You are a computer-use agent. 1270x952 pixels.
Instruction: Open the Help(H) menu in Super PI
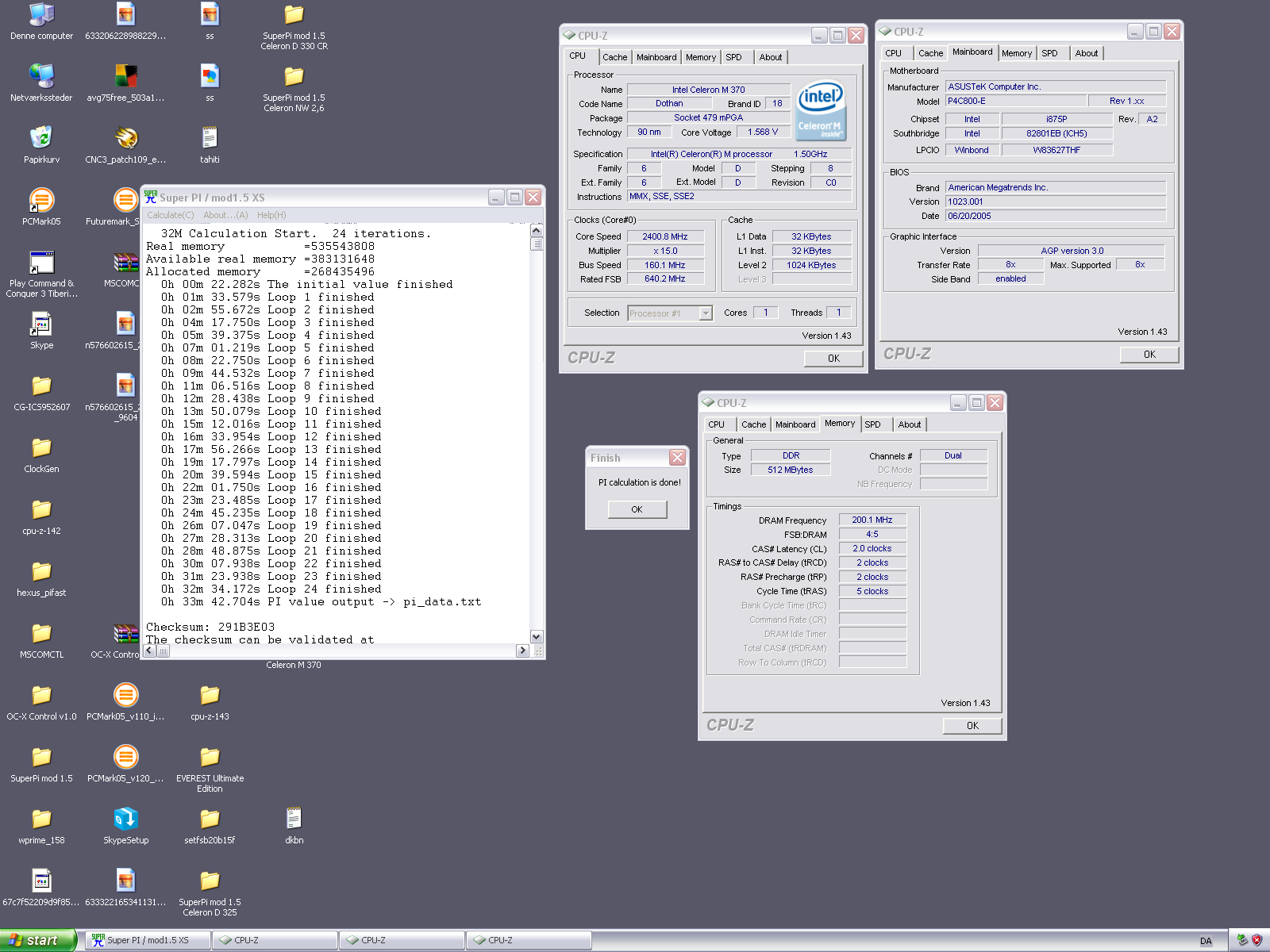[271, 215]
